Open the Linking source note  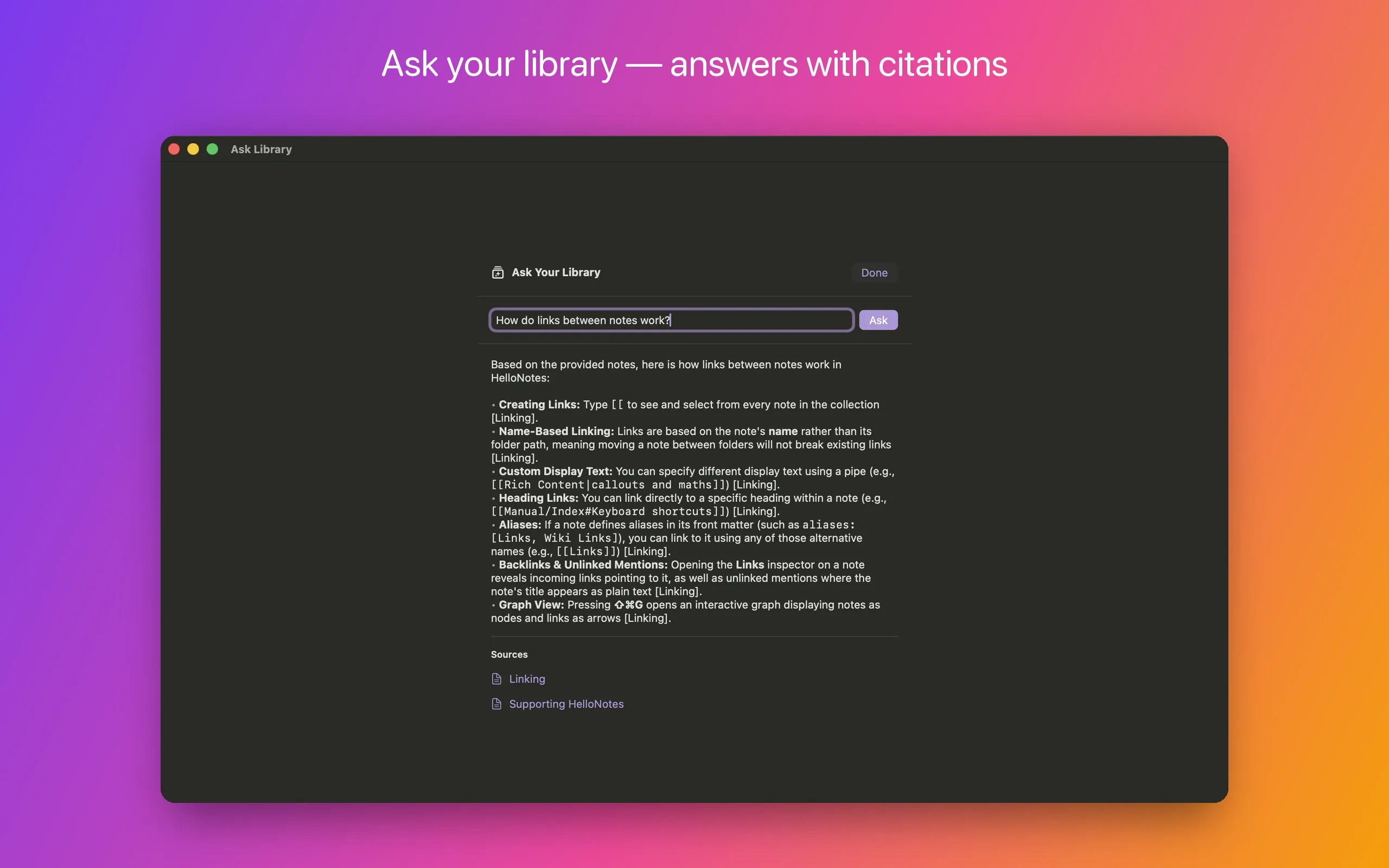(527, 679)
